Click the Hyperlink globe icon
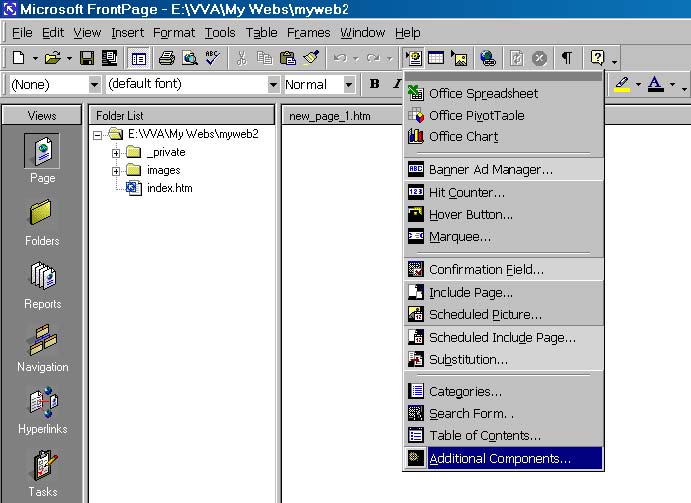 (x=488, y=58)
